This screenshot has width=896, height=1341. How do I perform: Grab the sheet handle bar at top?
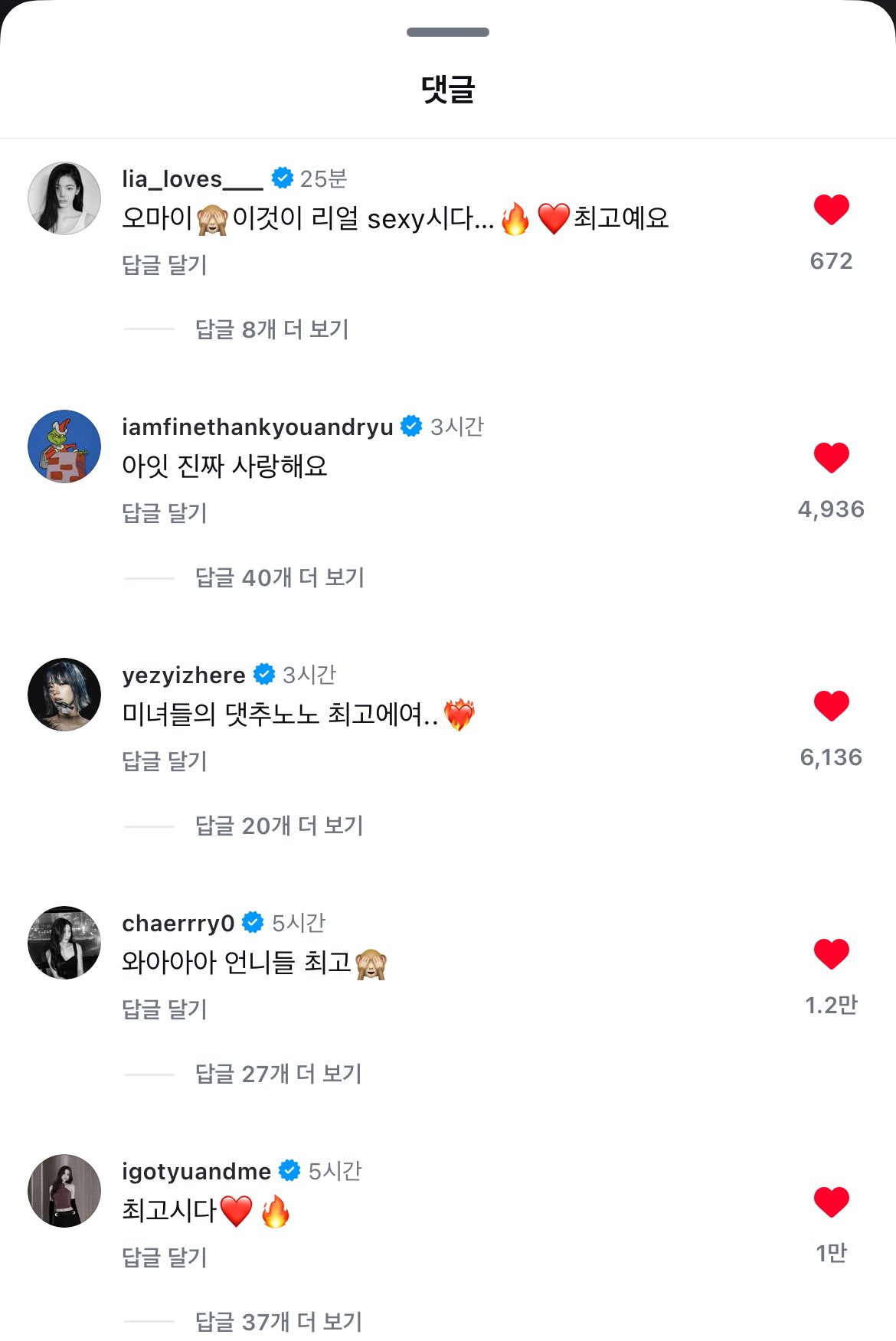(448, 32)
